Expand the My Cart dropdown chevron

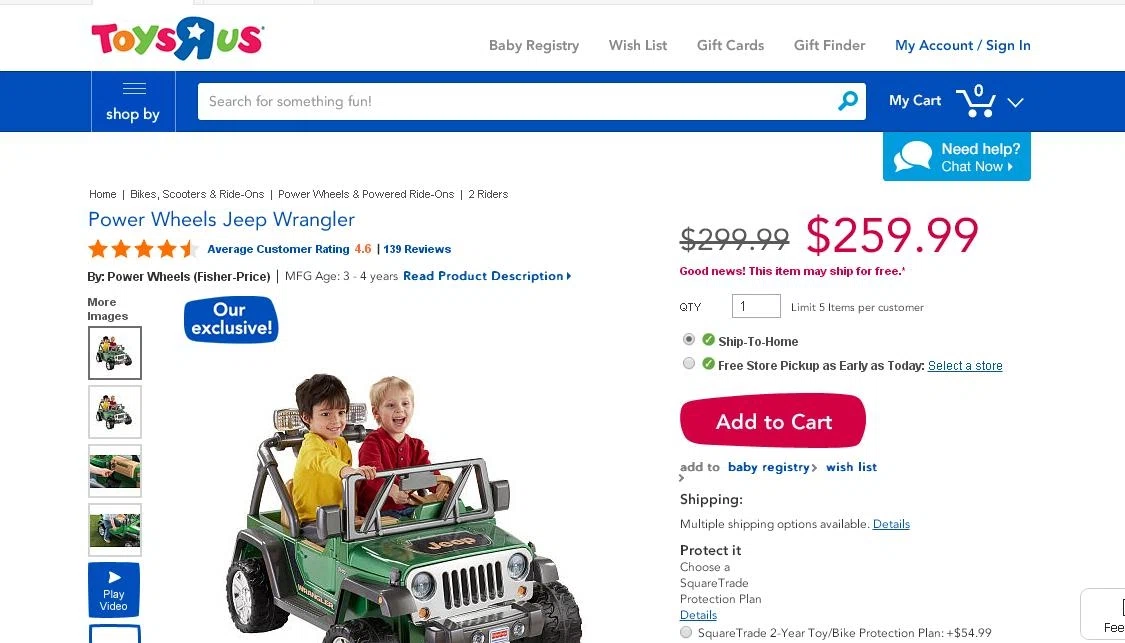pyautogui.click(x=1015, y=102)
